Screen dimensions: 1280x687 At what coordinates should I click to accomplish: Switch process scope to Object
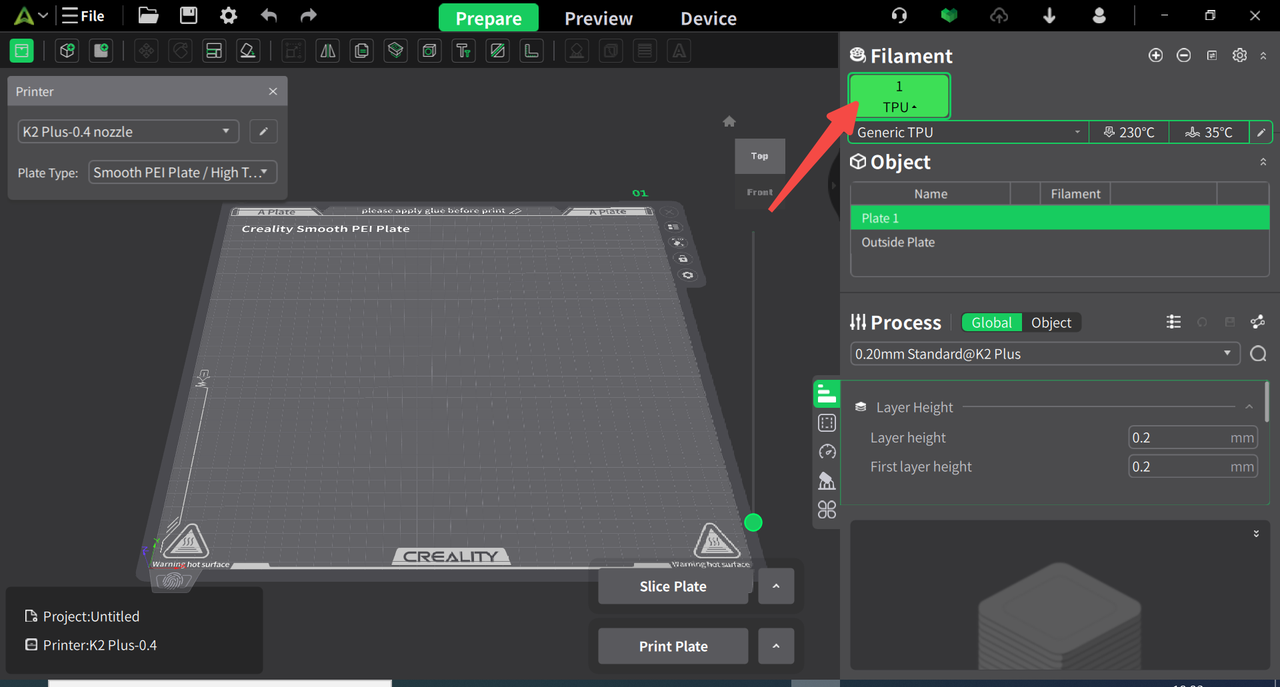pos(1051,323)
